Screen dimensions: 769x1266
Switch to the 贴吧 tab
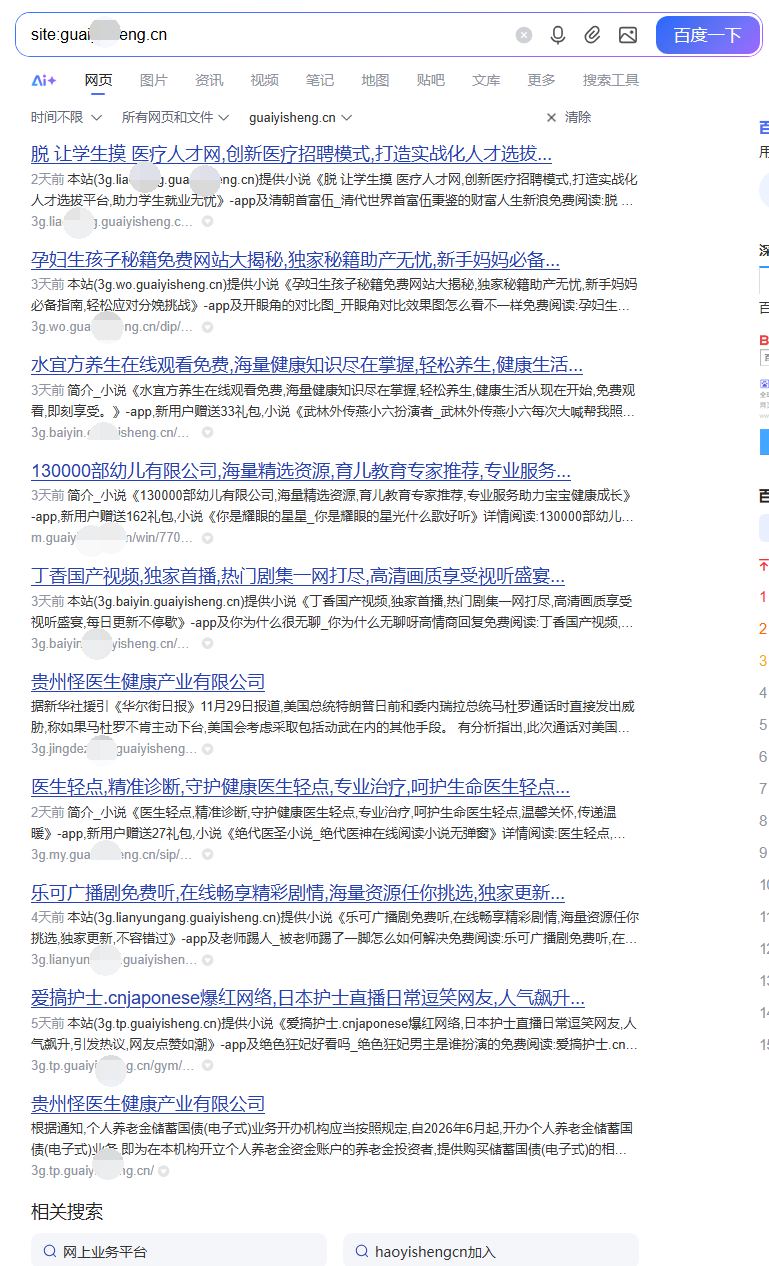pos(430,80)
